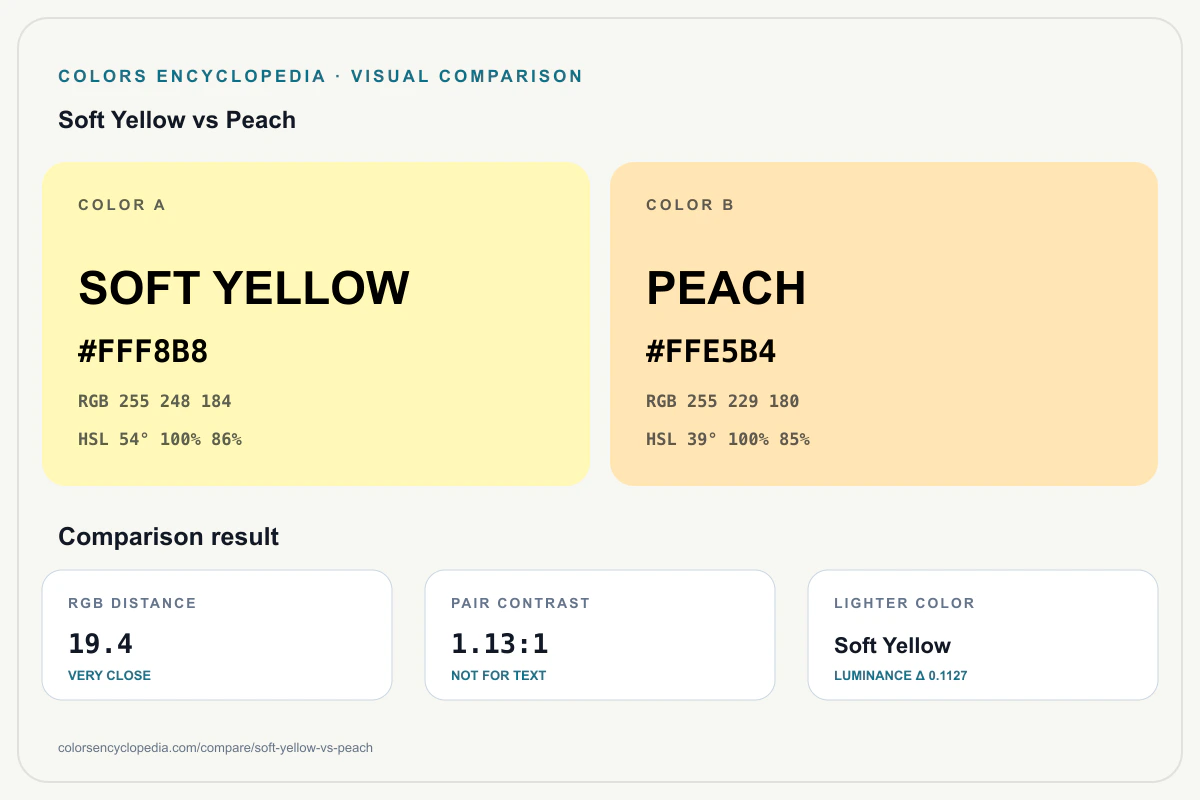This screenshot has width=1200, height=800.
Task: Click the SOFT YELLOW color name heading
Action: (244, 288)
